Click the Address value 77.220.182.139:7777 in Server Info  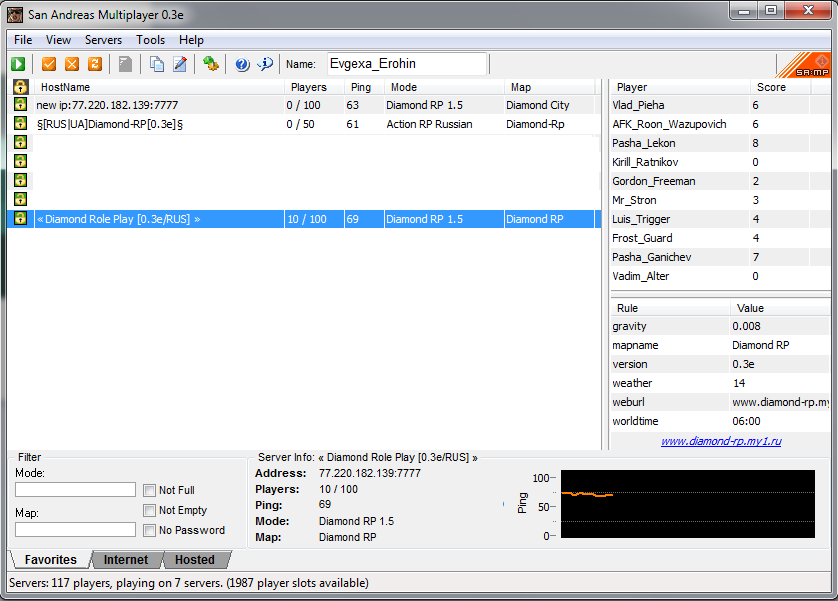click(x=370, y=473)
